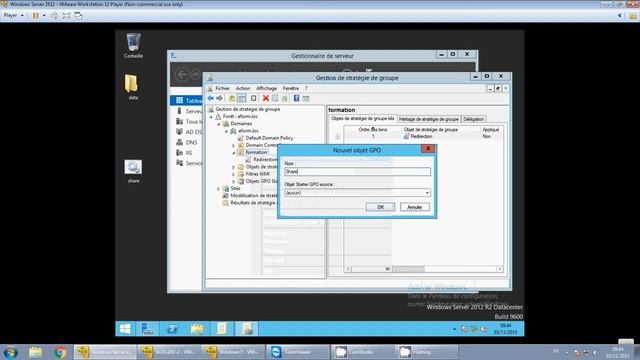Click the forward arrow in Group Policy toolbar
Image resolution: width=640 pixels, height=360 pixels.
(x=220, y=98)
